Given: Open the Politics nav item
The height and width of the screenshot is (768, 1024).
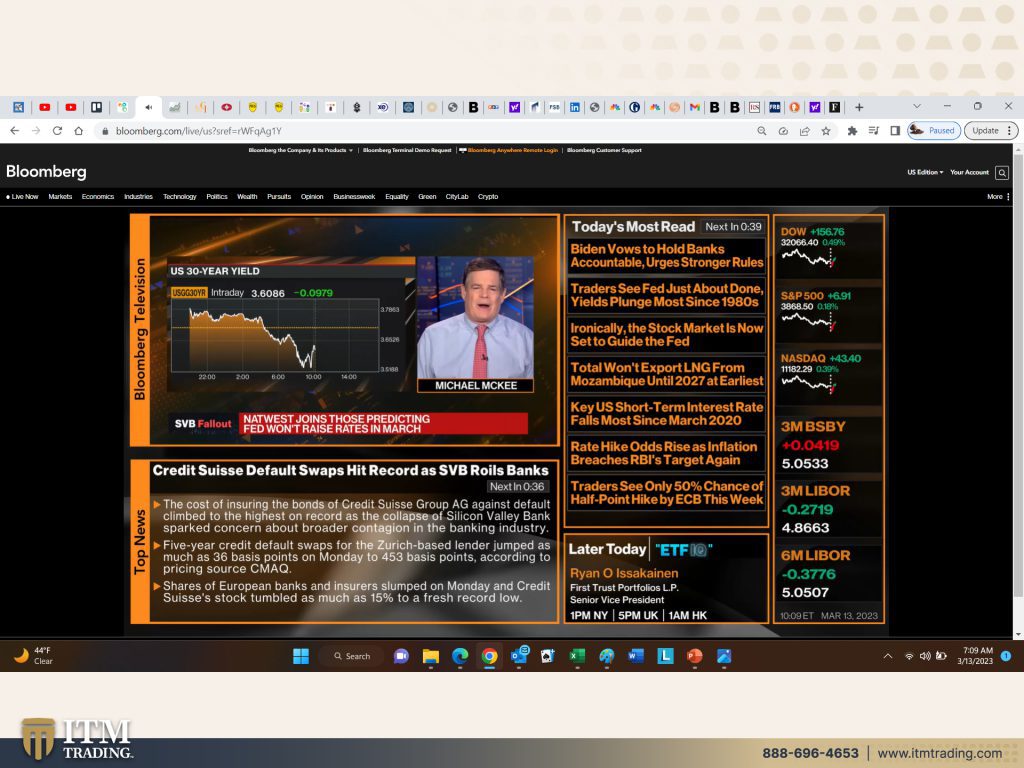Looking at the screenshot, I should click(217, 197).
